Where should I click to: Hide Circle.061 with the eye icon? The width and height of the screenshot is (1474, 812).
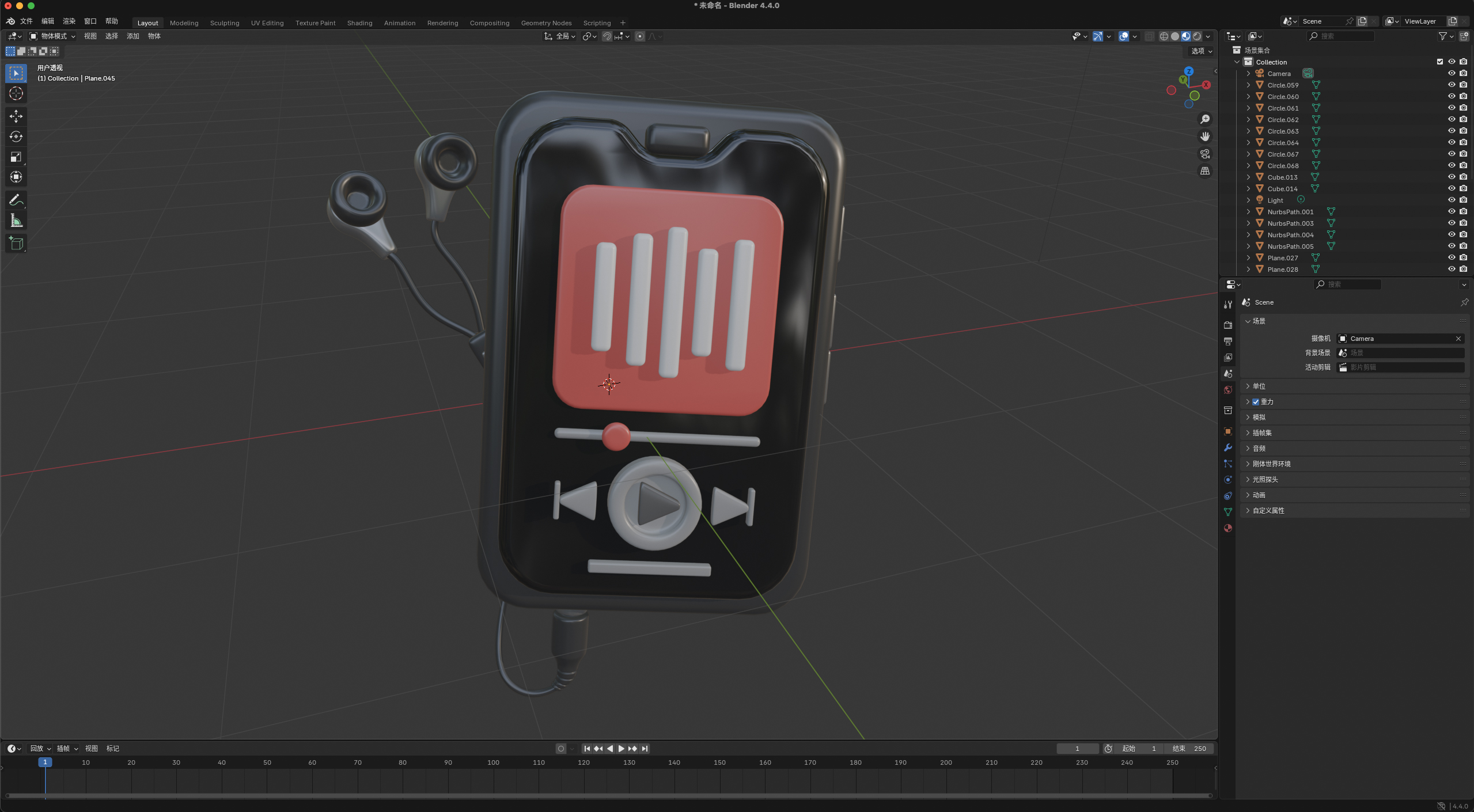pos(1451,108)
